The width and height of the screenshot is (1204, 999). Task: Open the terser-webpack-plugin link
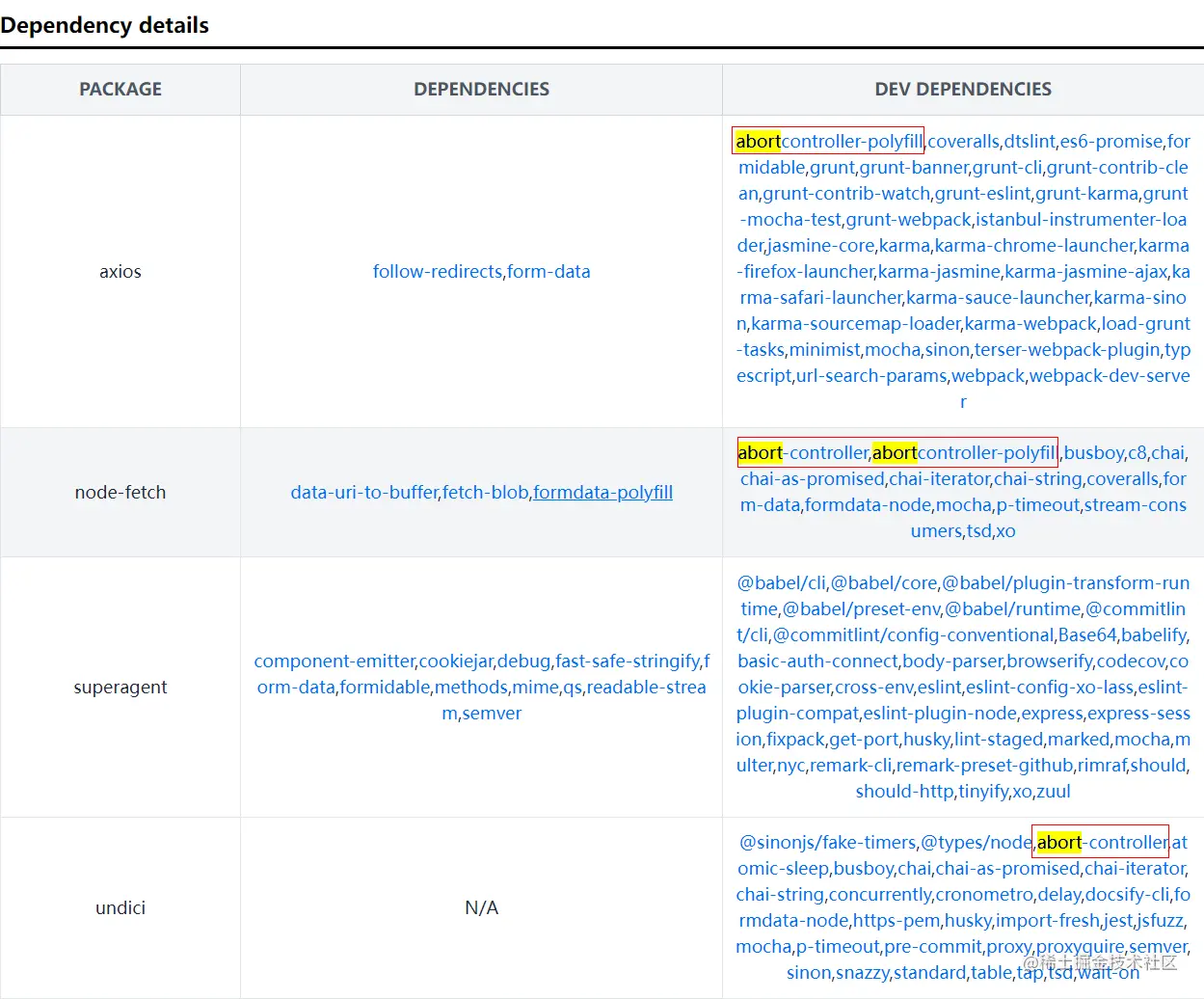[1067, 349]
